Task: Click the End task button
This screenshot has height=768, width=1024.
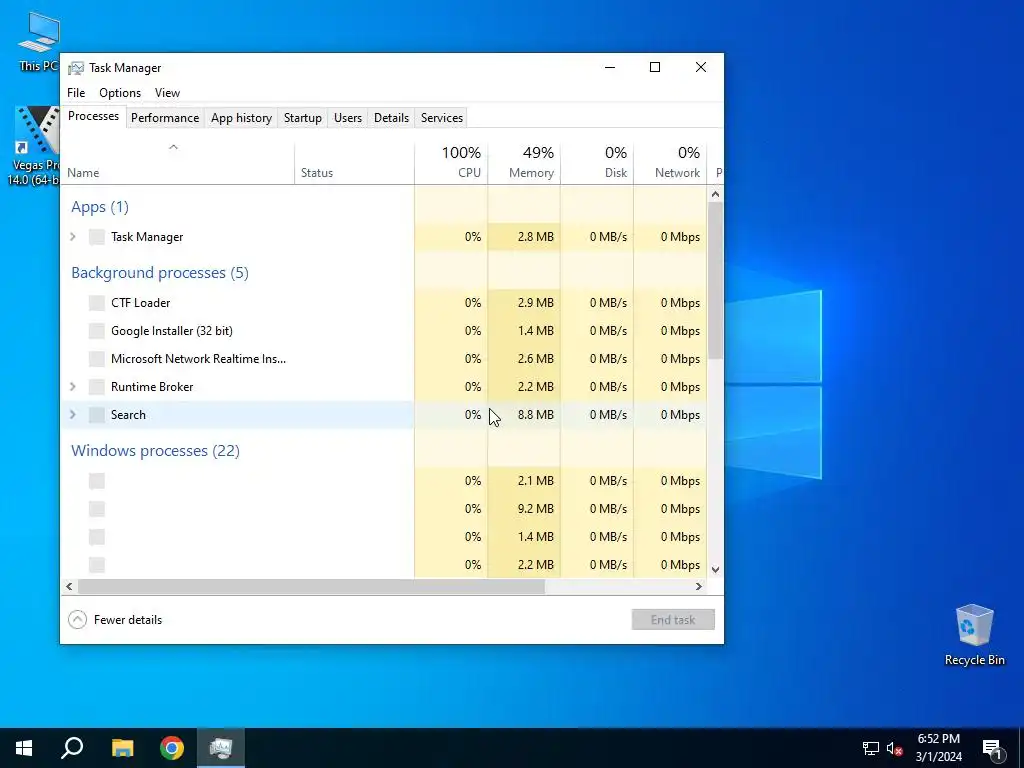Action: [673, 620]
